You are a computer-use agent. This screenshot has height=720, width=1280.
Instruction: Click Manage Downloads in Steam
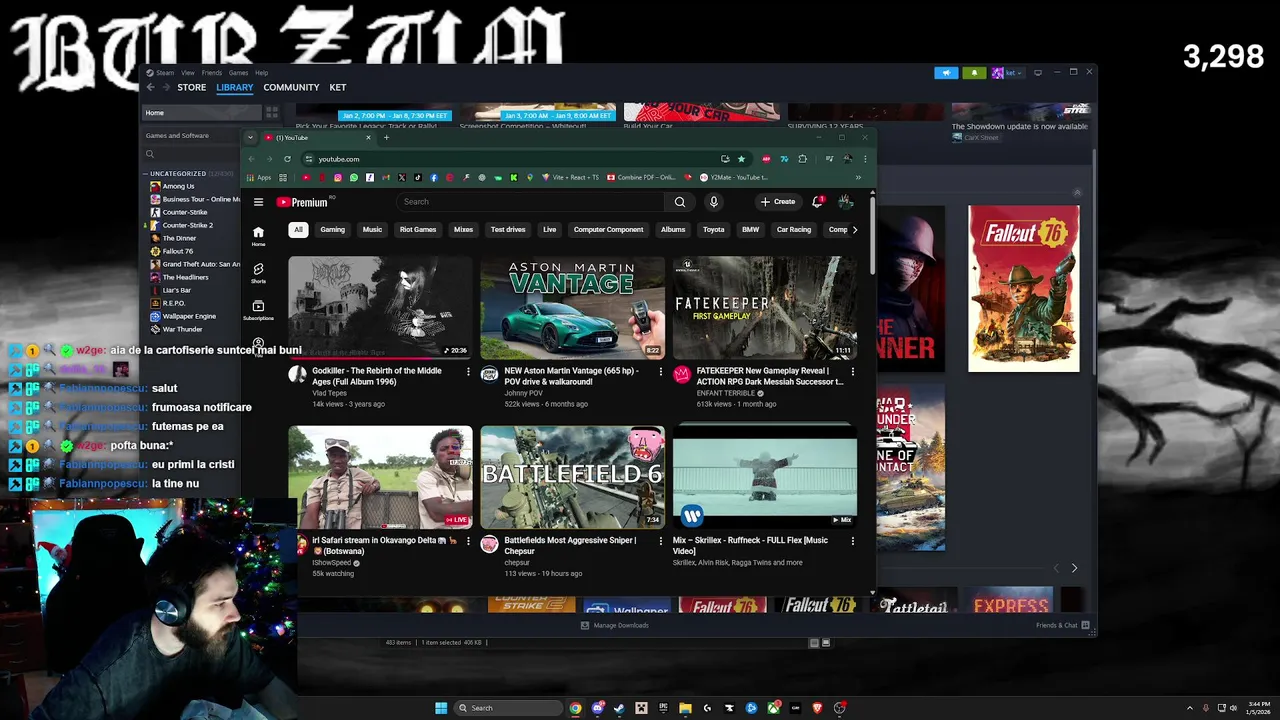pyautogui.click(x=615, y=626)
